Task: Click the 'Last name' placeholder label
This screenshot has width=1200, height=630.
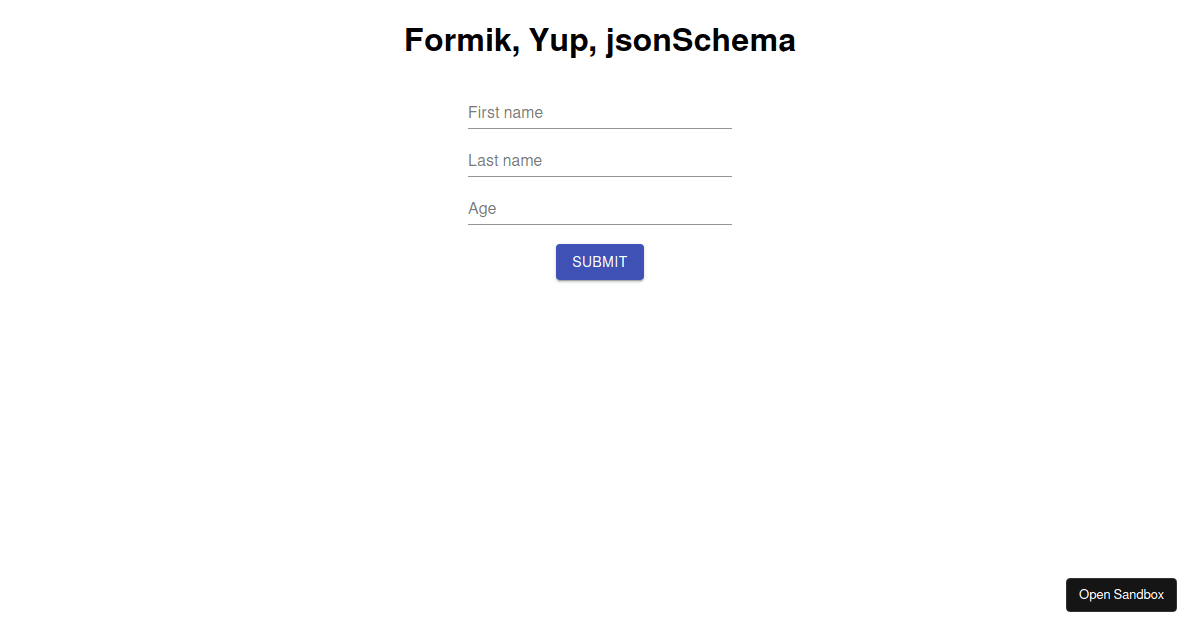Action: 505,161
